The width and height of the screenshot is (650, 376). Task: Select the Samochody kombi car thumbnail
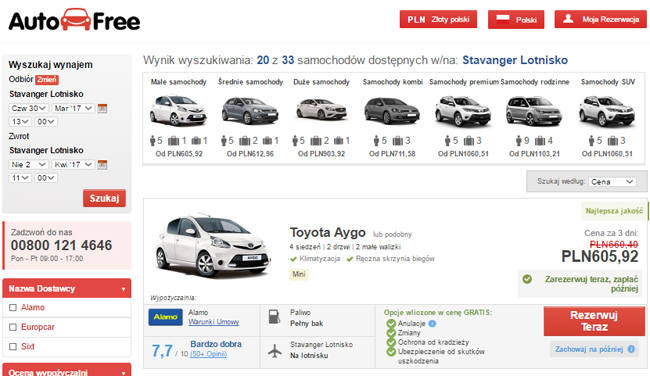coord(392,110)
